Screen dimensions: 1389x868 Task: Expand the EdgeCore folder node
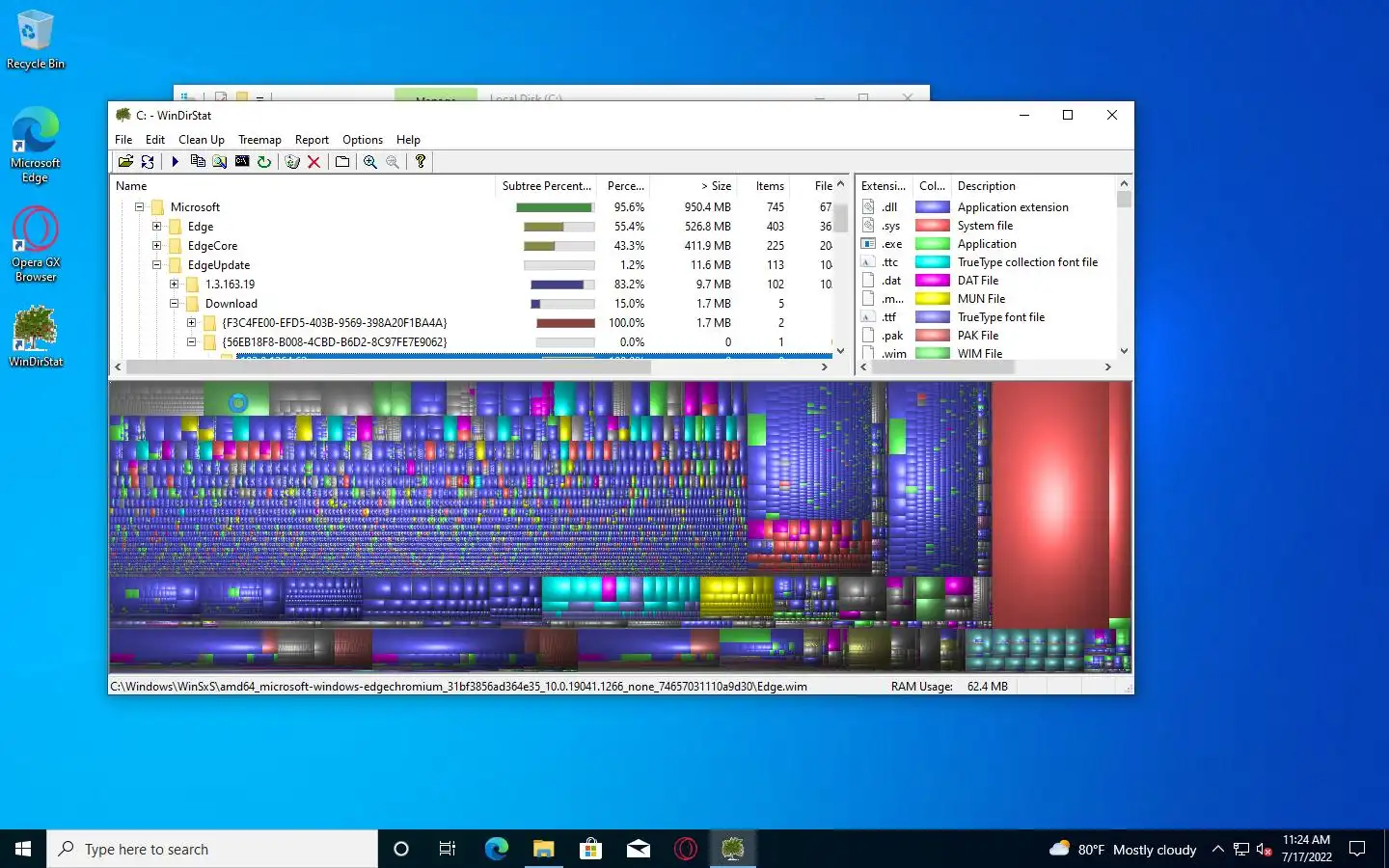pos(156,246)
